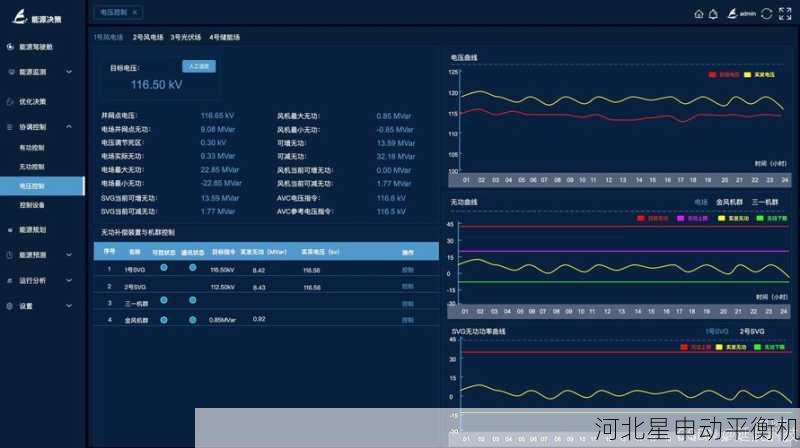Toggle green legend swatch in SVG chart
800x448 pixels.
point(757,347)
